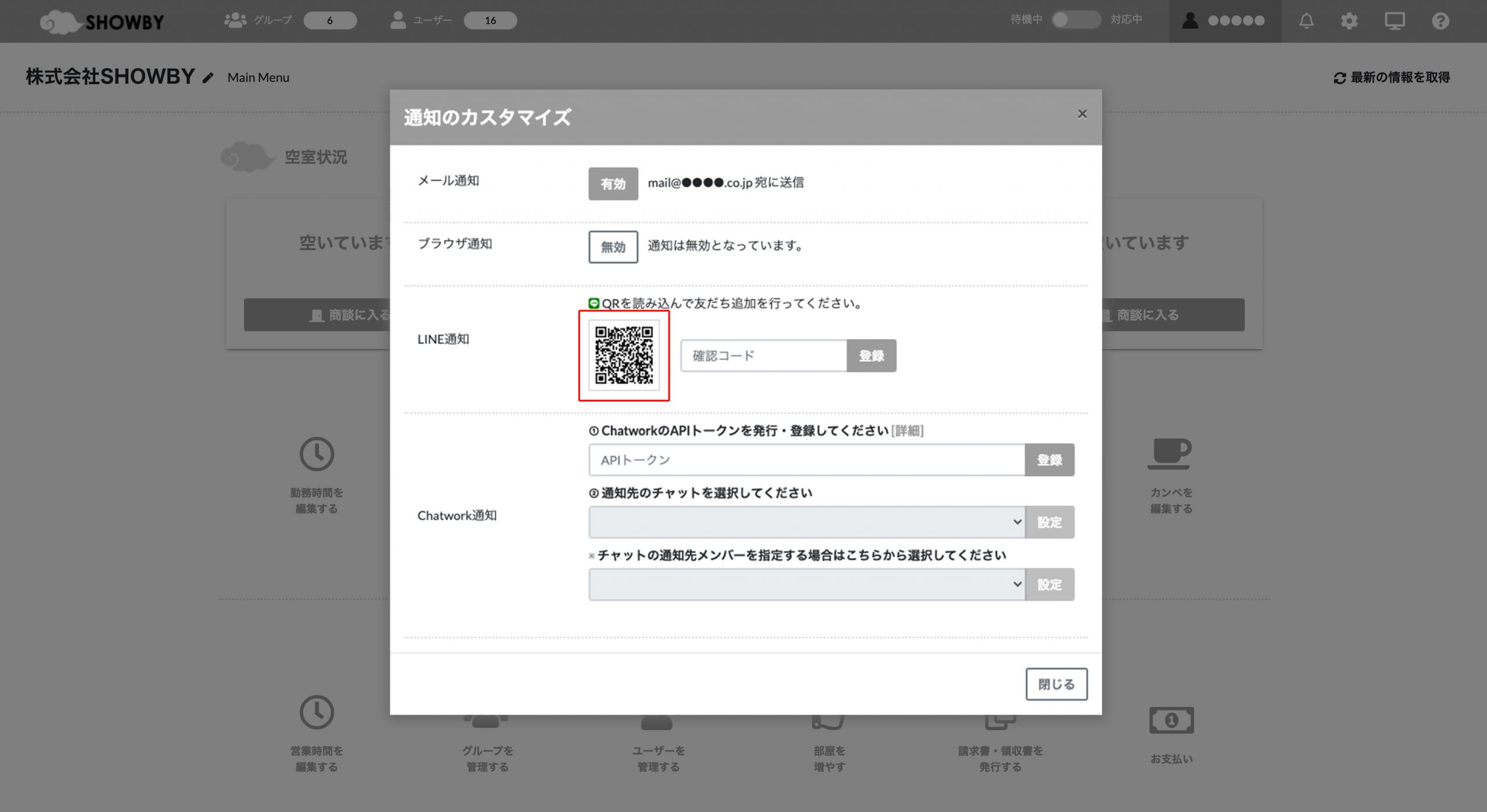Click 最新の情報を取得 refresh link
This screenshot has height=812, width=1487.
click(1392, 77)
